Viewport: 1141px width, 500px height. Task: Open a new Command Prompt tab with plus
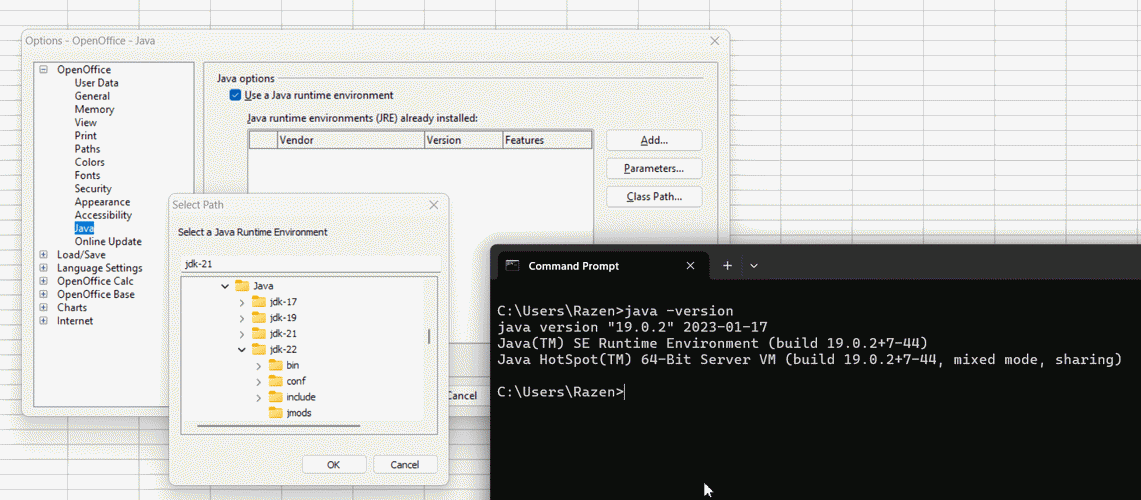(x=727, y=266)
